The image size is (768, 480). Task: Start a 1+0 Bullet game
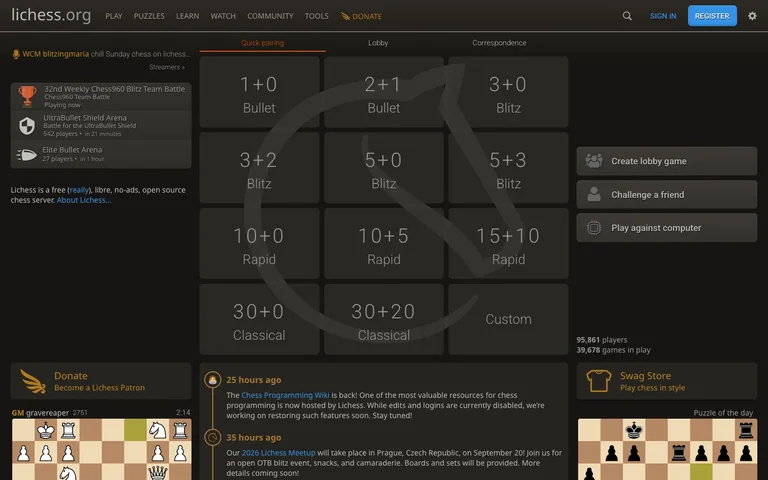coord(259,92)
